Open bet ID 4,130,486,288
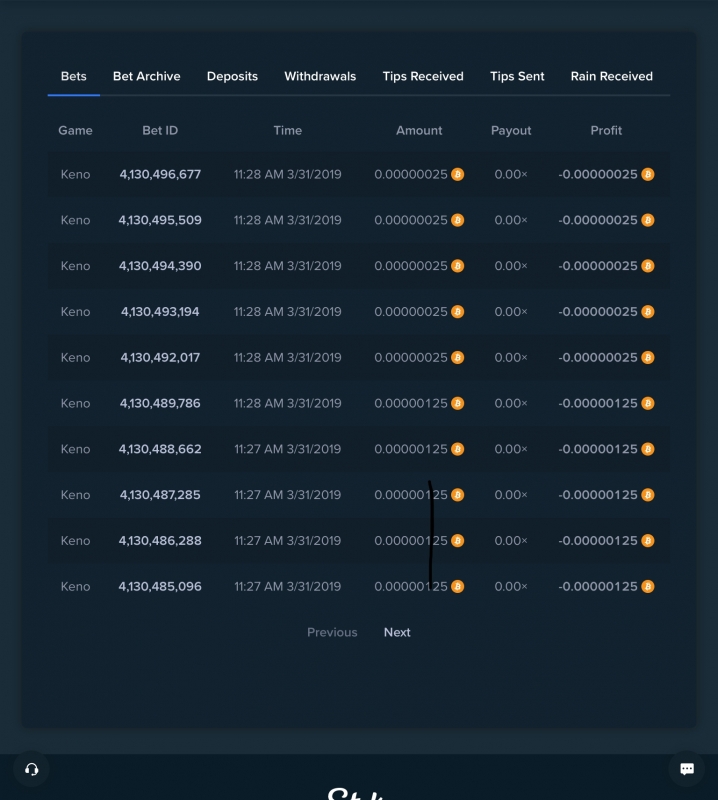The image size is (718, 800). point(160,541)
